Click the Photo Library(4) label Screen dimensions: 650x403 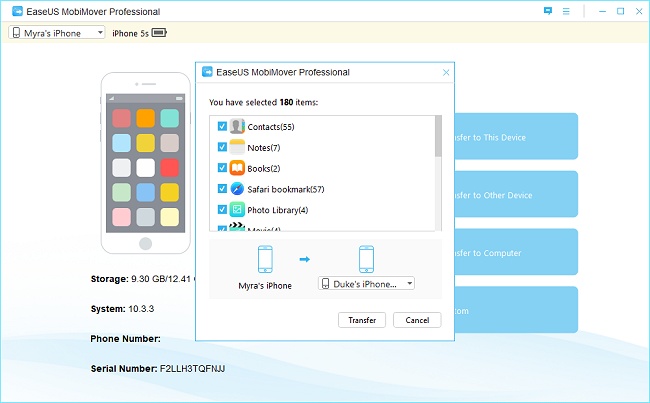(278, 210)
